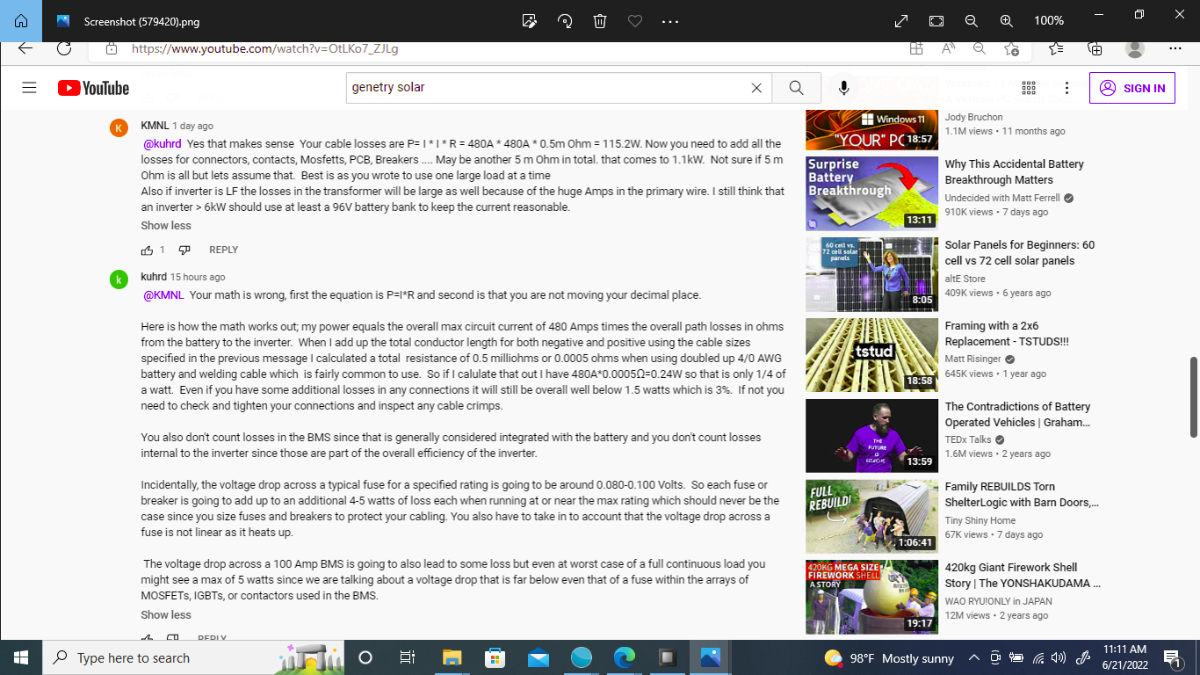Click the YouTube logo home icon

point(93,88)
